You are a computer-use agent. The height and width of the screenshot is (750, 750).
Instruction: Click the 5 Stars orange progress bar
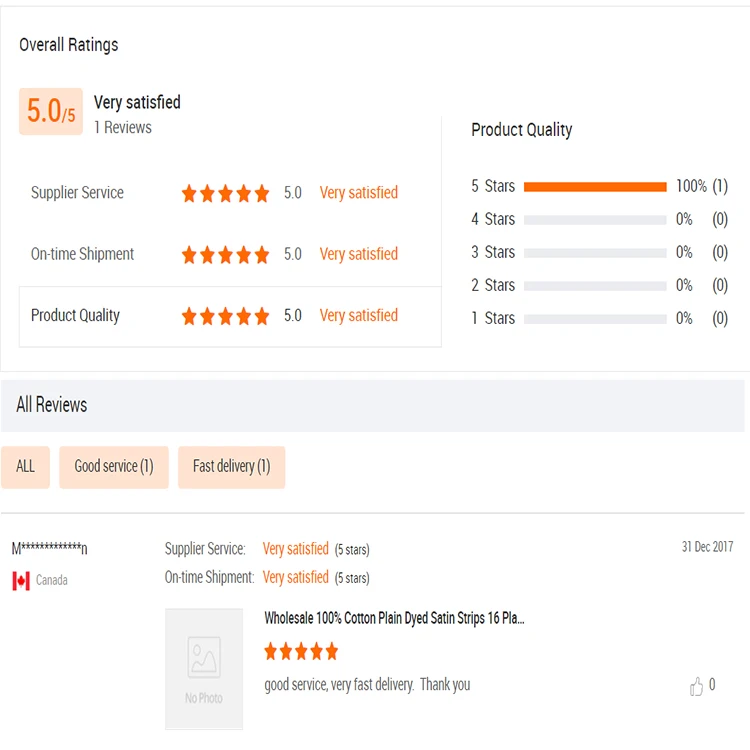595,187
